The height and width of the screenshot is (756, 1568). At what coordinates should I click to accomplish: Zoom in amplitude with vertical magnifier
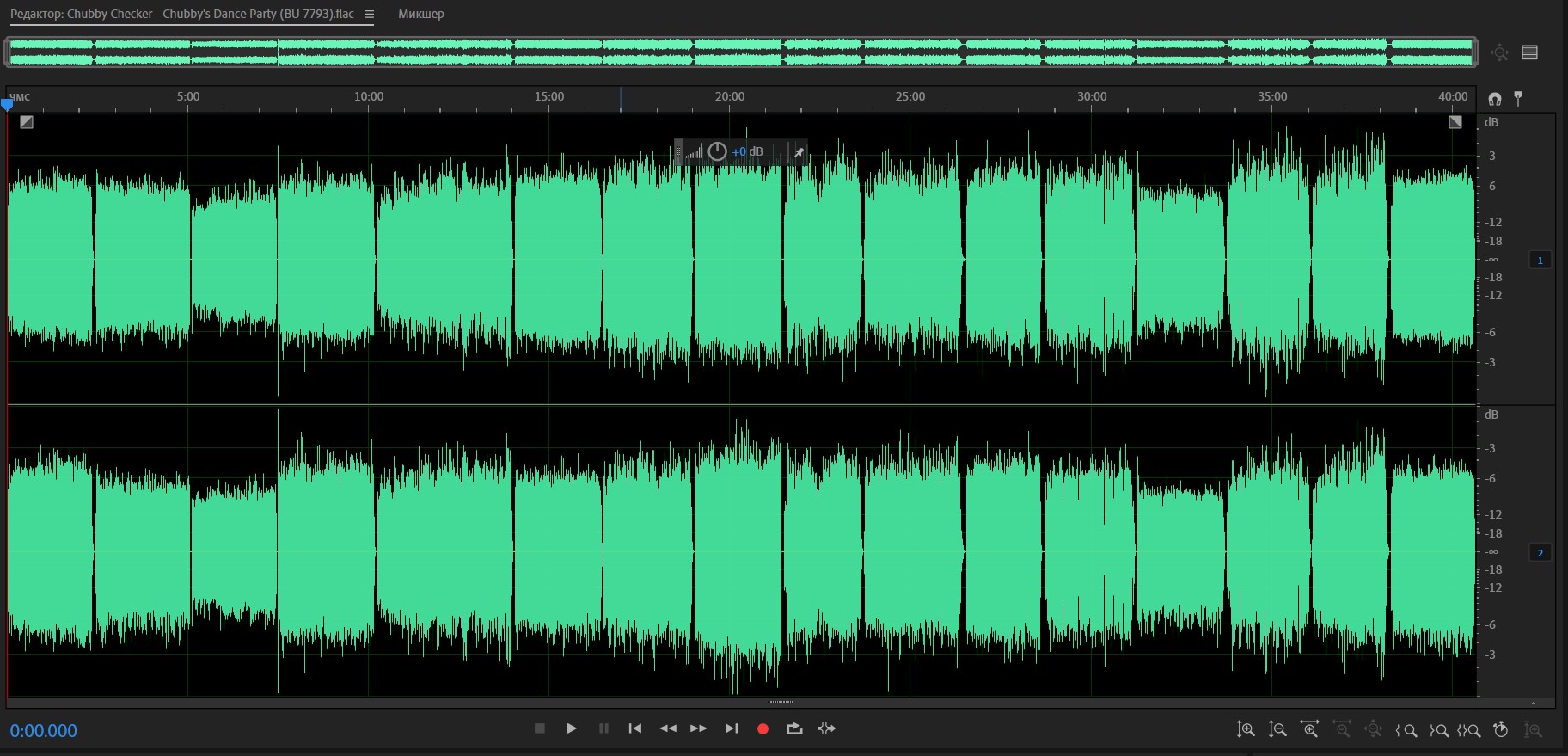tap(1246, 729)
